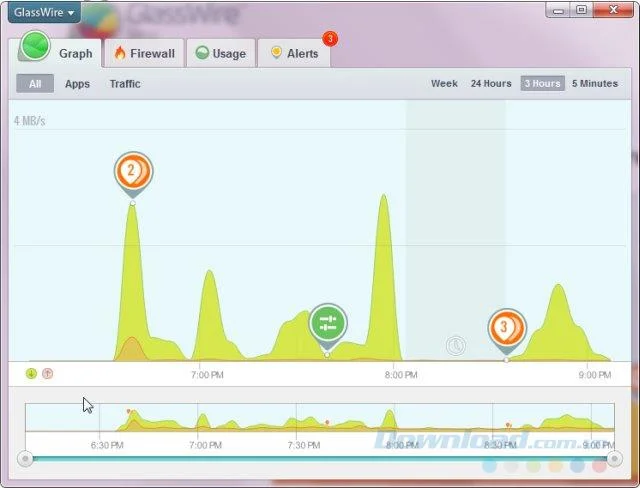
Task: Click the flame icon on the Firewall tab
Action: 120,53
